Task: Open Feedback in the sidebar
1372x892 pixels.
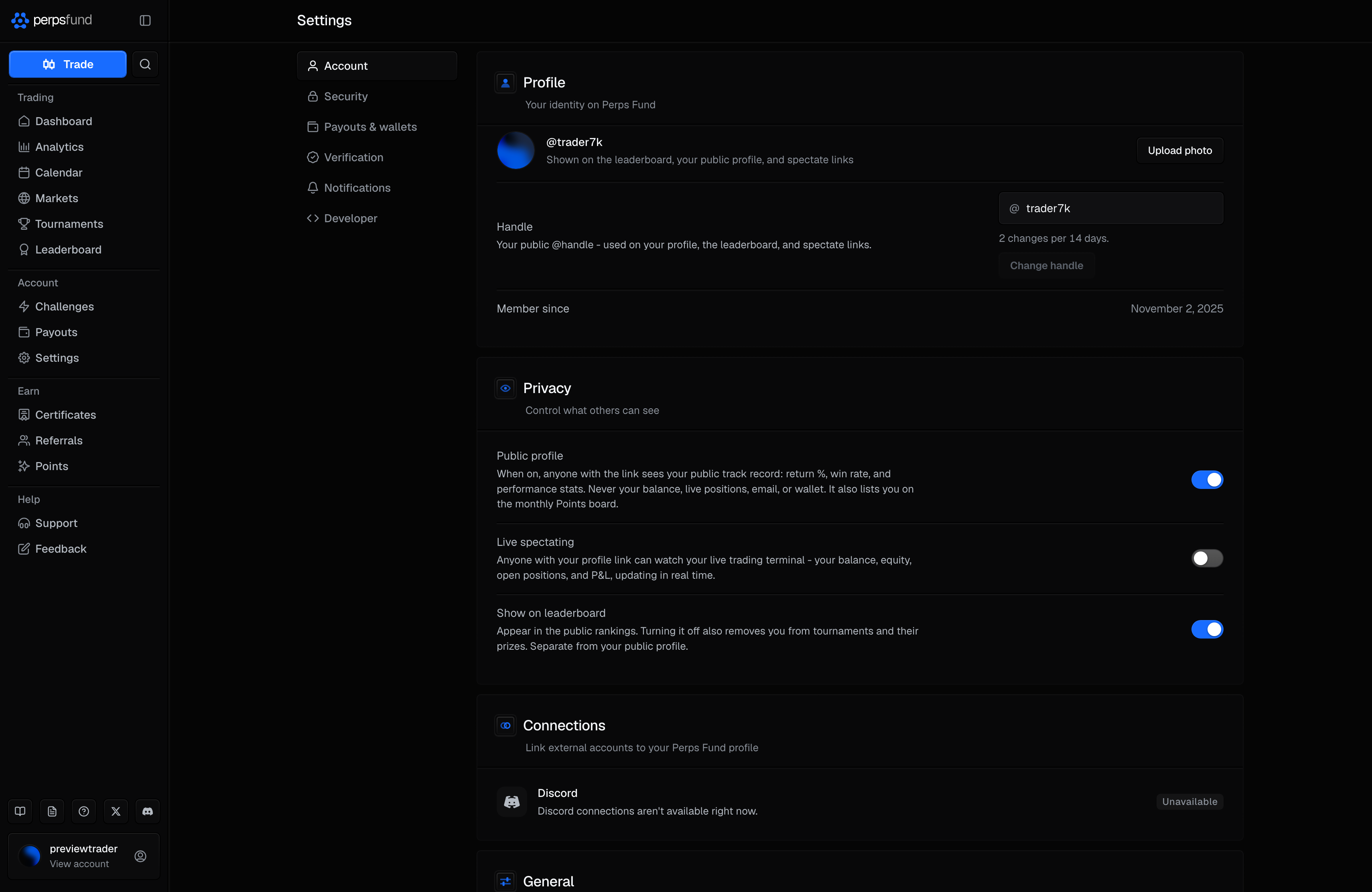Action: point(83,549)
